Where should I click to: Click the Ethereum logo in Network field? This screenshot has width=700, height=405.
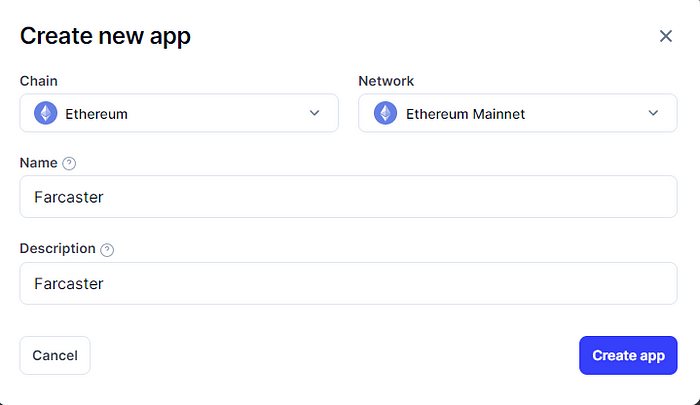point(385,113)
